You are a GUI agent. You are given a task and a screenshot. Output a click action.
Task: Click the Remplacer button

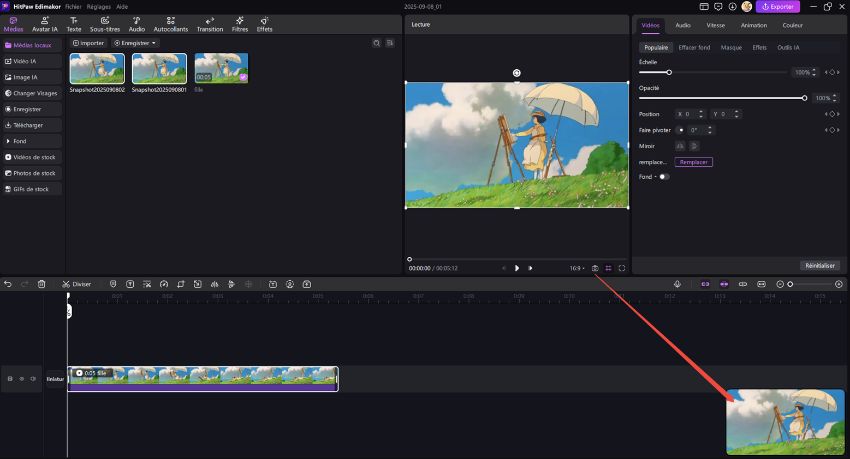point(693,162)
